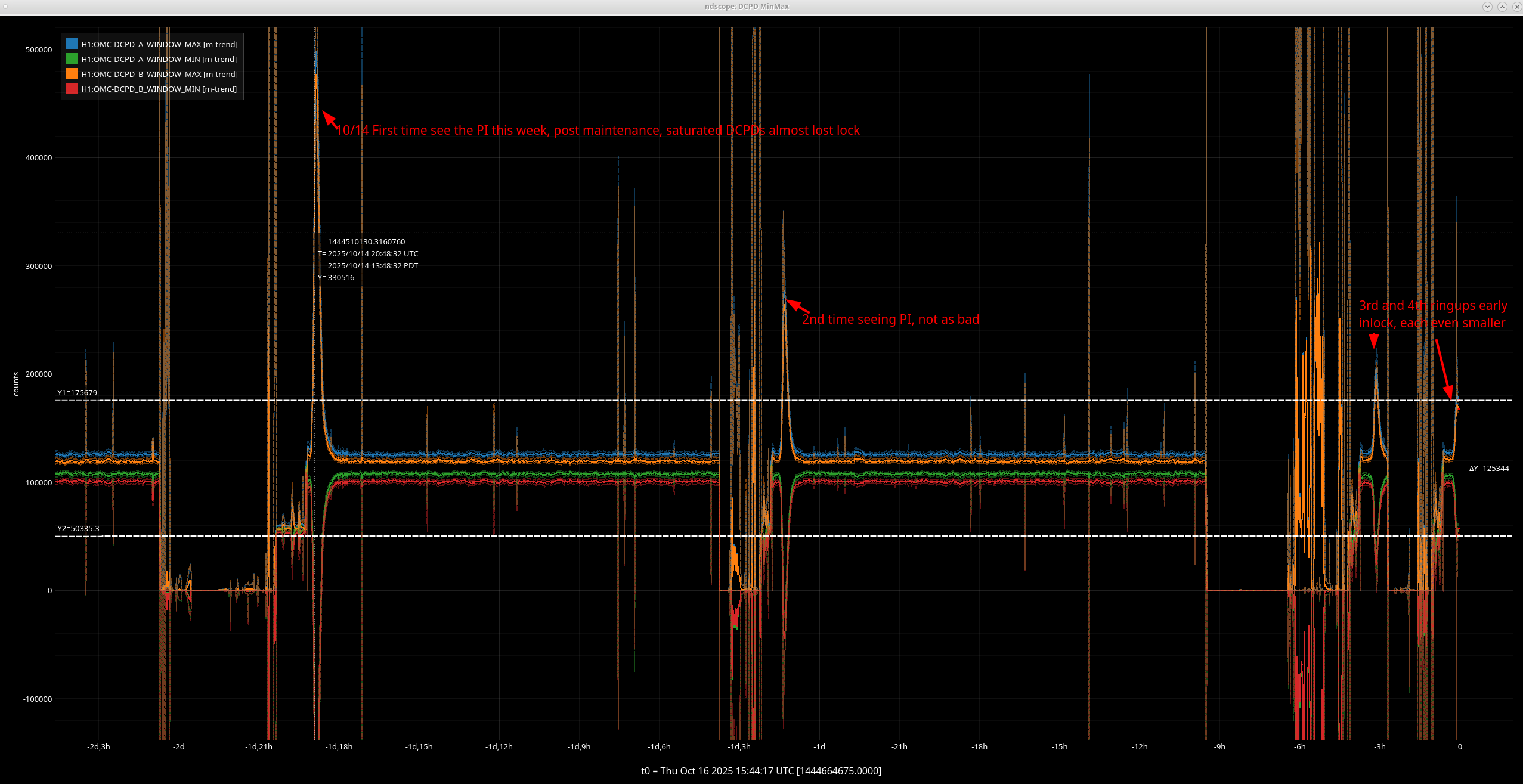This screenshot has width=1523, height=784.
Task: Click the blue DCPD_A_WINDOW_MAX legend swatch
Action: point(72,44)
